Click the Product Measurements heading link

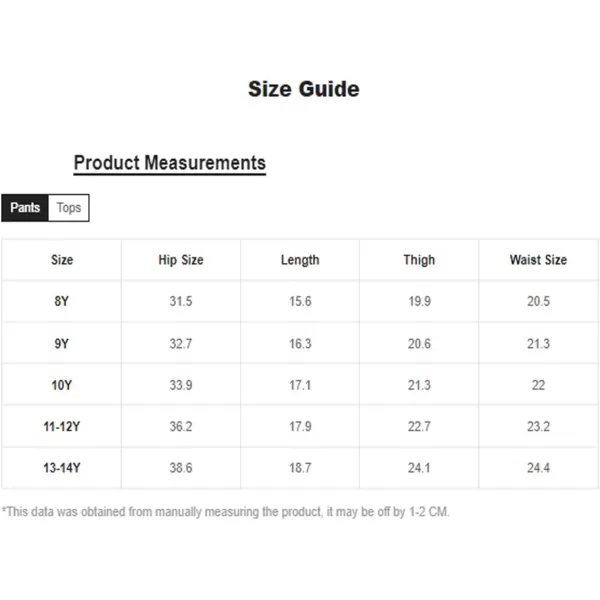coord(170,163)
